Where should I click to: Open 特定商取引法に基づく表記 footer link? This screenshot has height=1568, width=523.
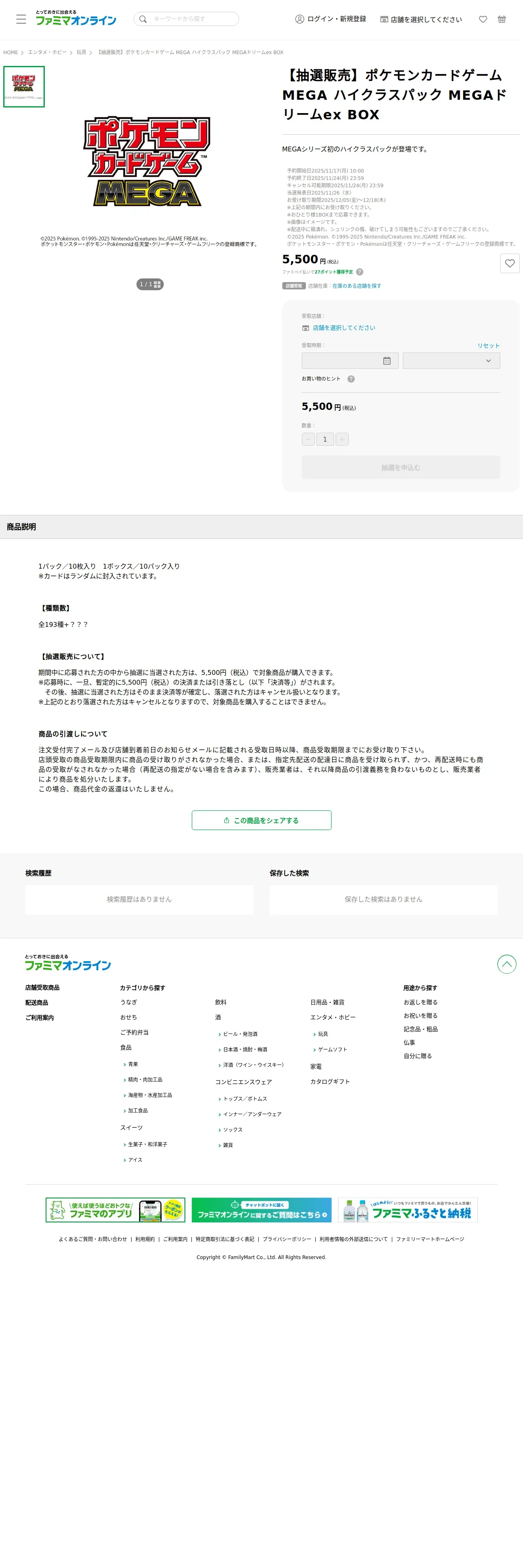[x=225, y=1239]
